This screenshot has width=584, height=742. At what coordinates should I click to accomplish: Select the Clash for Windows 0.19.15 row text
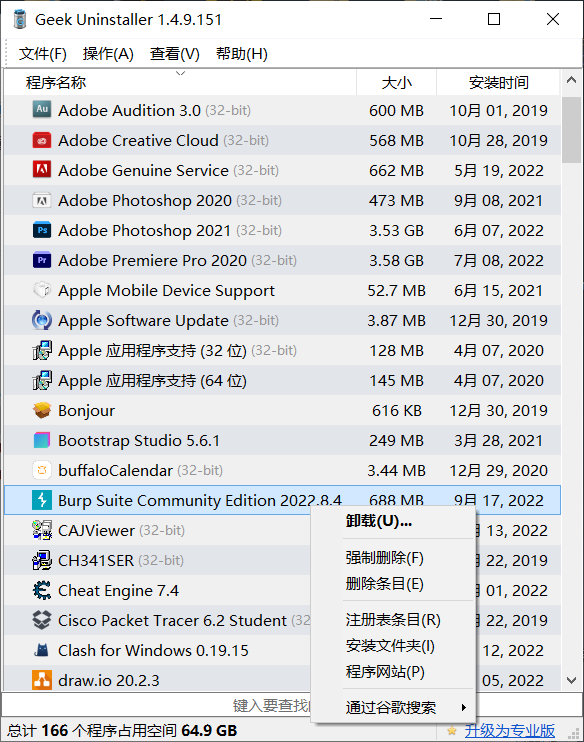pos(153,650)
